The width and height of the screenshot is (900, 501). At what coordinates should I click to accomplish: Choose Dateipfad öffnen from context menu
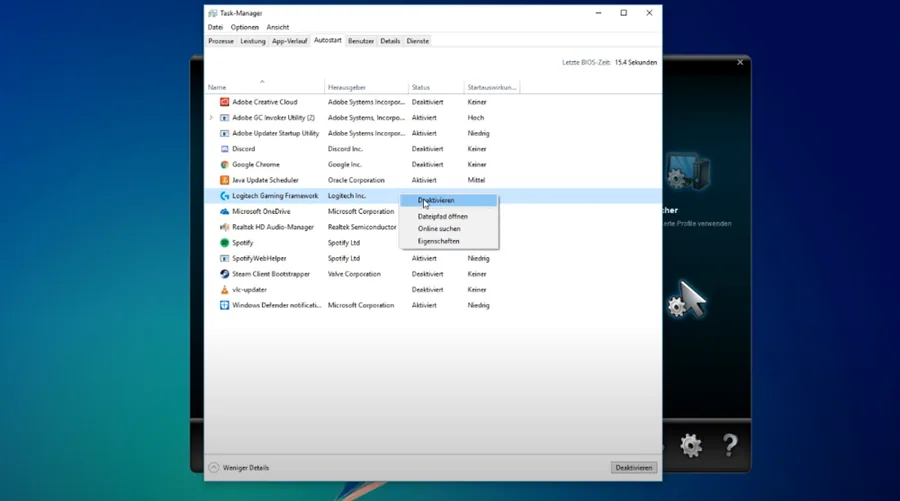(443, 216)
